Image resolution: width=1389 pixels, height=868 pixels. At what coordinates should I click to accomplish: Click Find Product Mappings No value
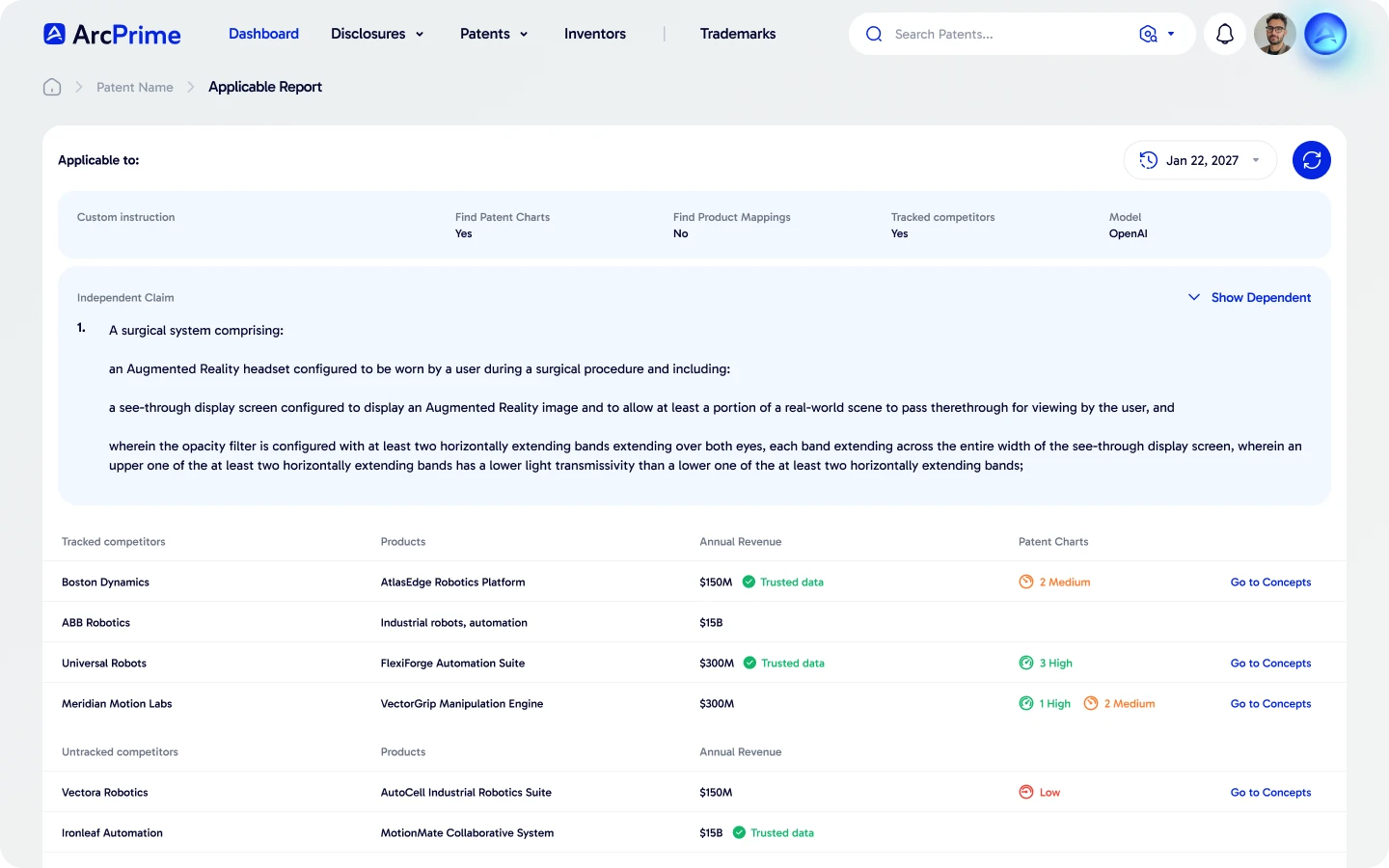[x=680, y=233]
